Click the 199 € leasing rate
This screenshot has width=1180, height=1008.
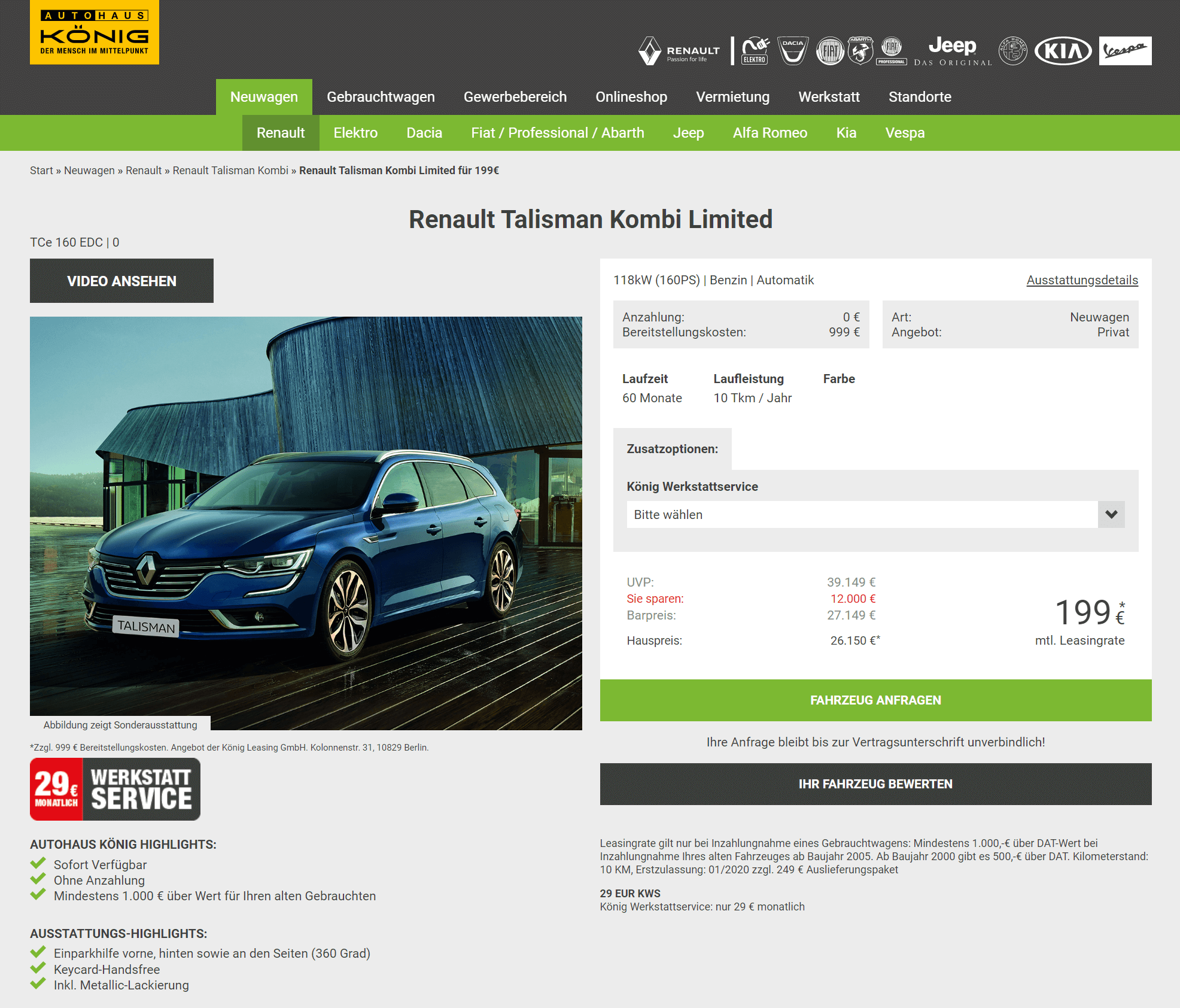coord(1089,613)
